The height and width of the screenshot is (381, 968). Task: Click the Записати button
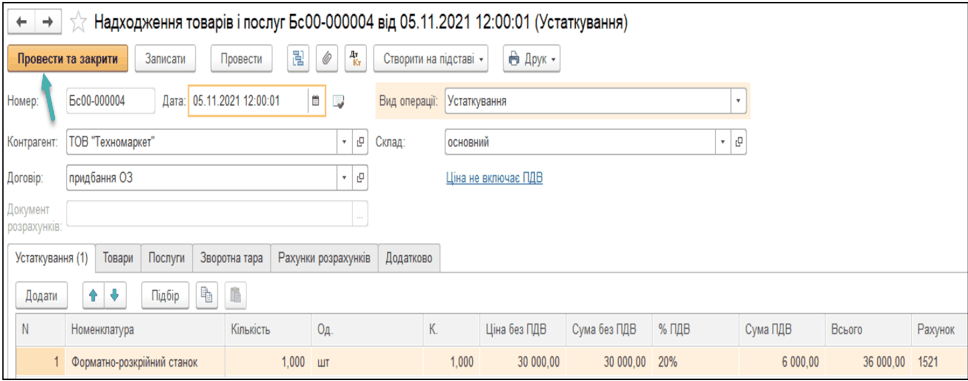click(x=165, y=59)
